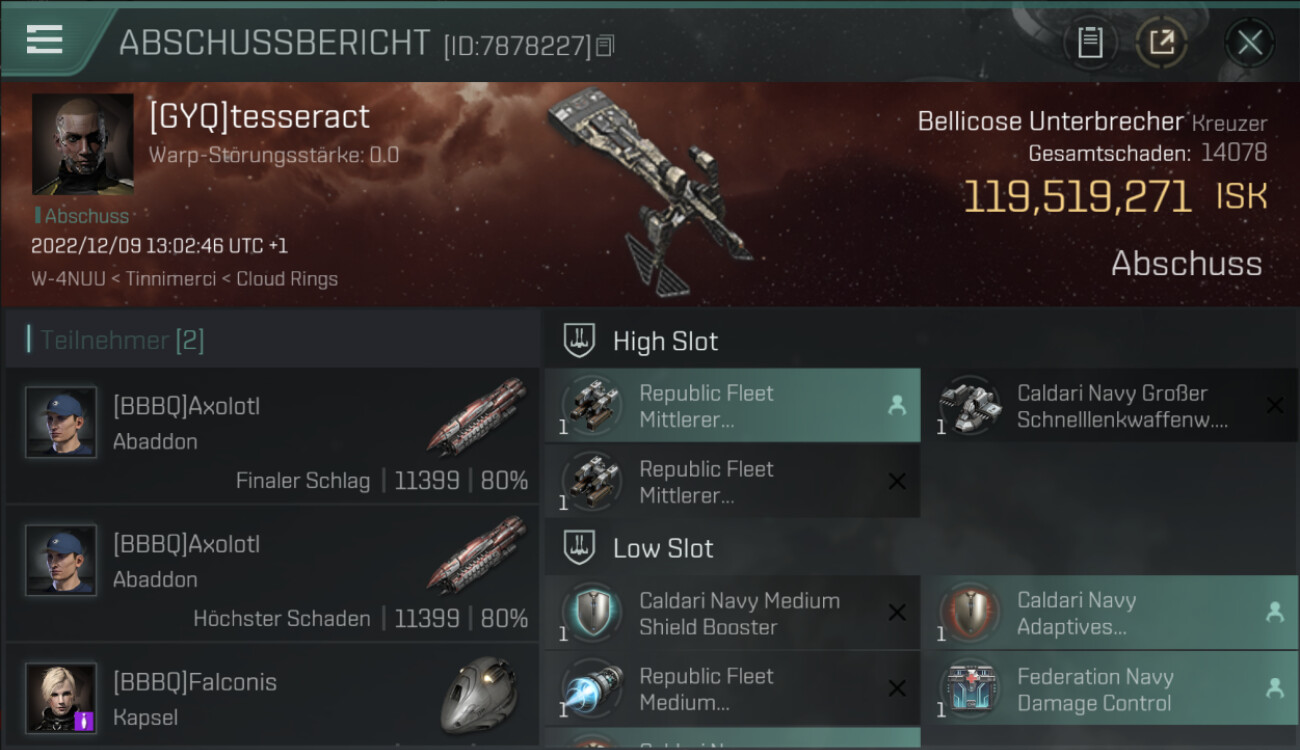Click the Kapsel pod icon
This screenshot has height=750, width=1300.
pos(480,695)
